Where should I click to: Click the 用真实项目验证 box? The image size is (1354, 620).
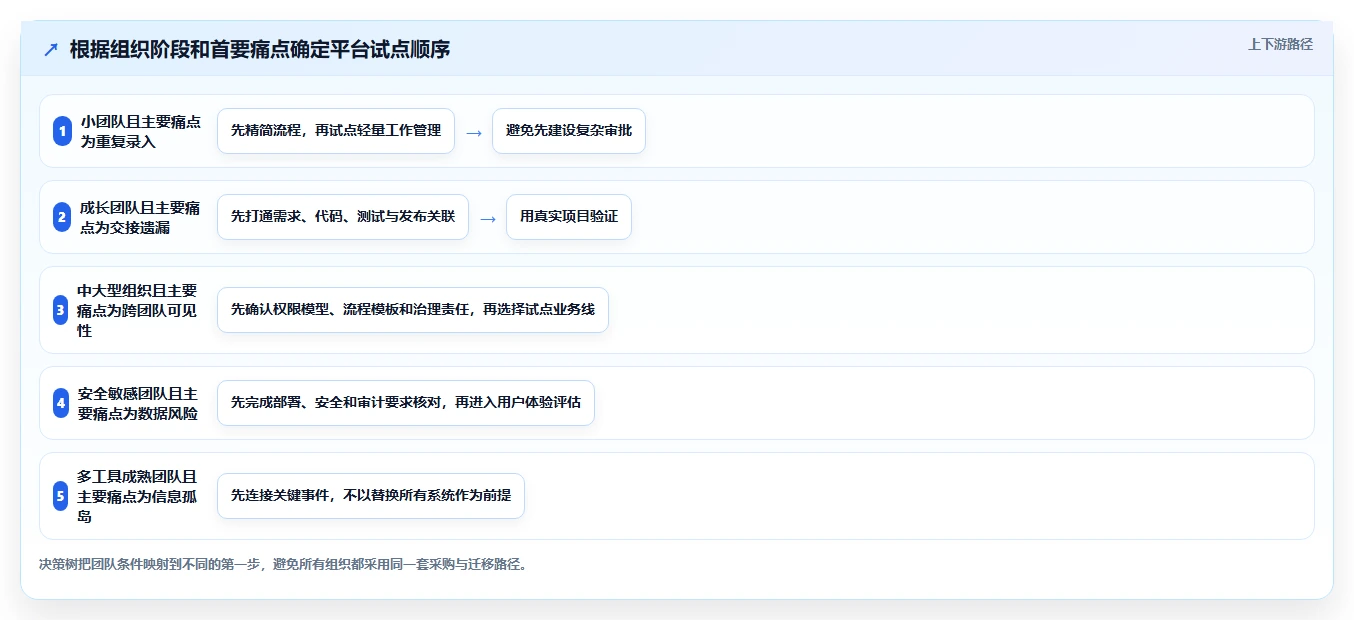click(569, 217)
